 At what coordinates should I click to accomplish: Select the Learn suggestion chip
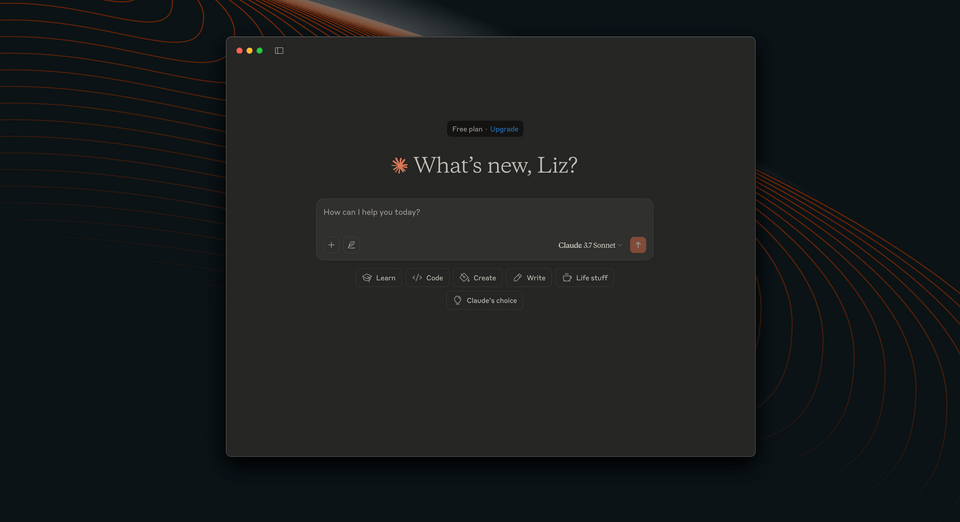coord(378,278)
